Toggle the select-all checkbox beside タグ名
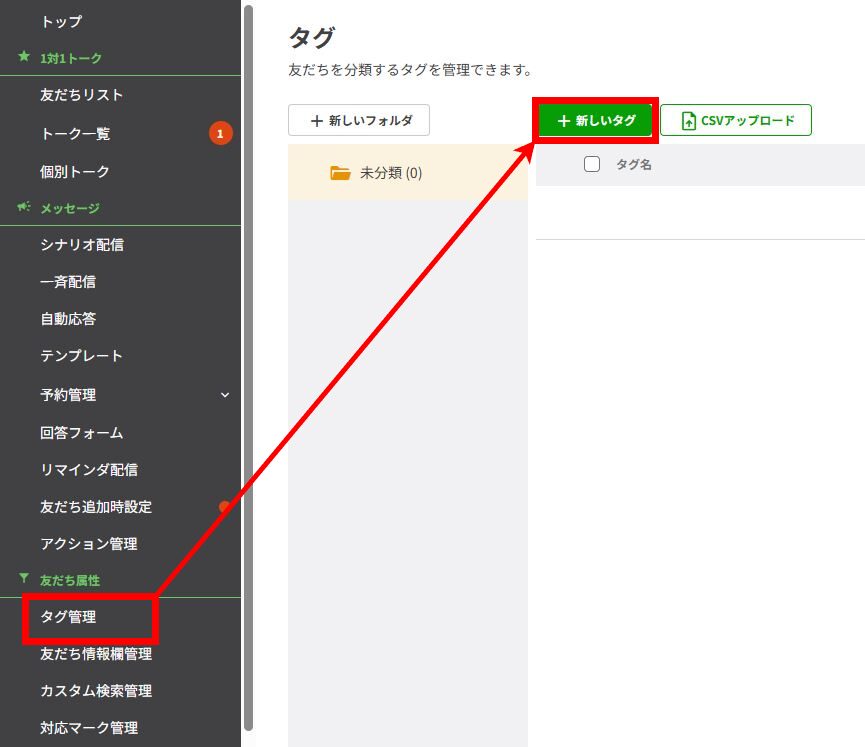Screen dimensions: 865x747 pyautogui.click(x=592, y=164)
